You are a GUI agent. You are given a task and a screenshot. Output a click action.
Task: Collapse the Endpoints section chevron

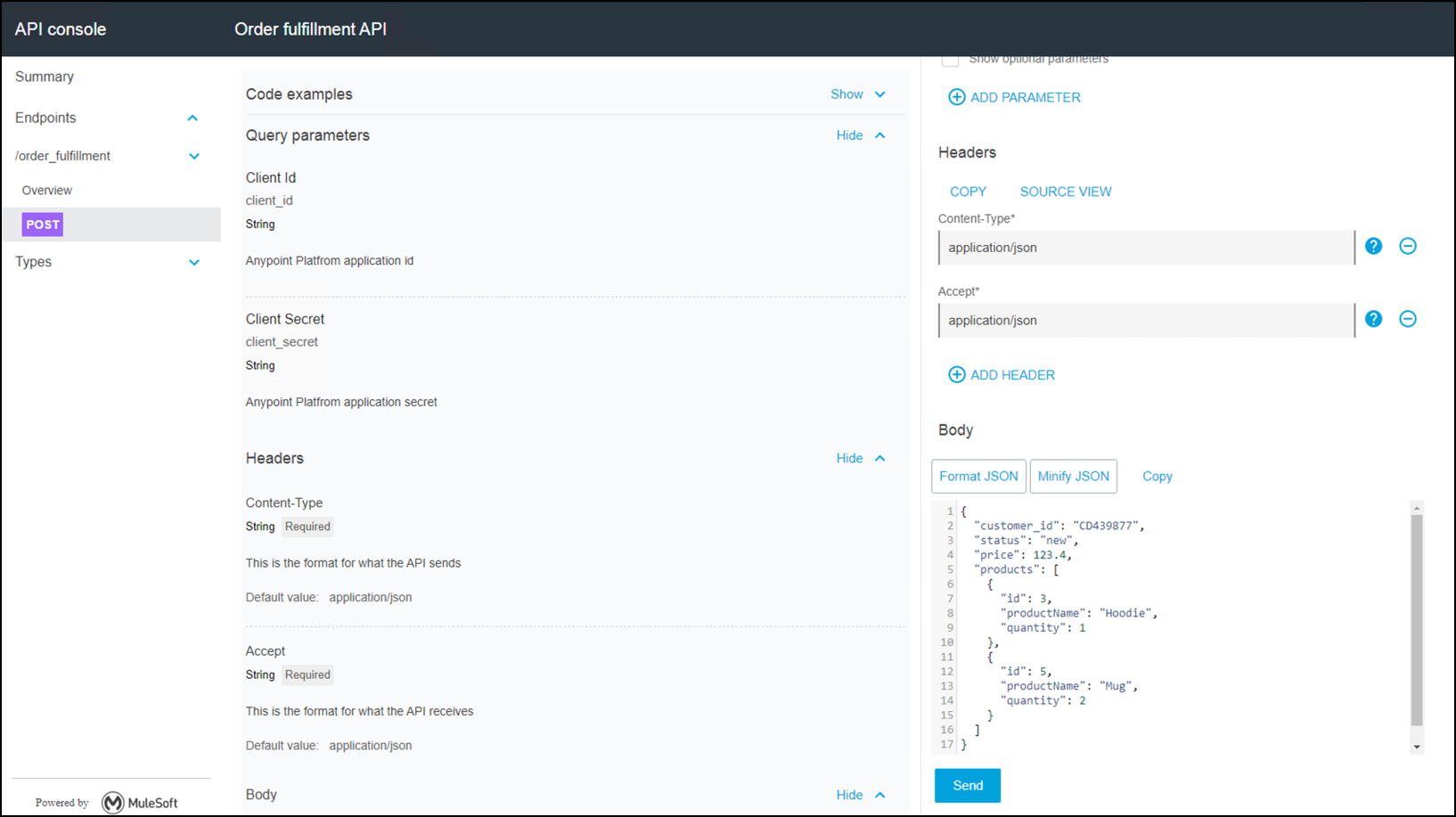coord(192,118)
